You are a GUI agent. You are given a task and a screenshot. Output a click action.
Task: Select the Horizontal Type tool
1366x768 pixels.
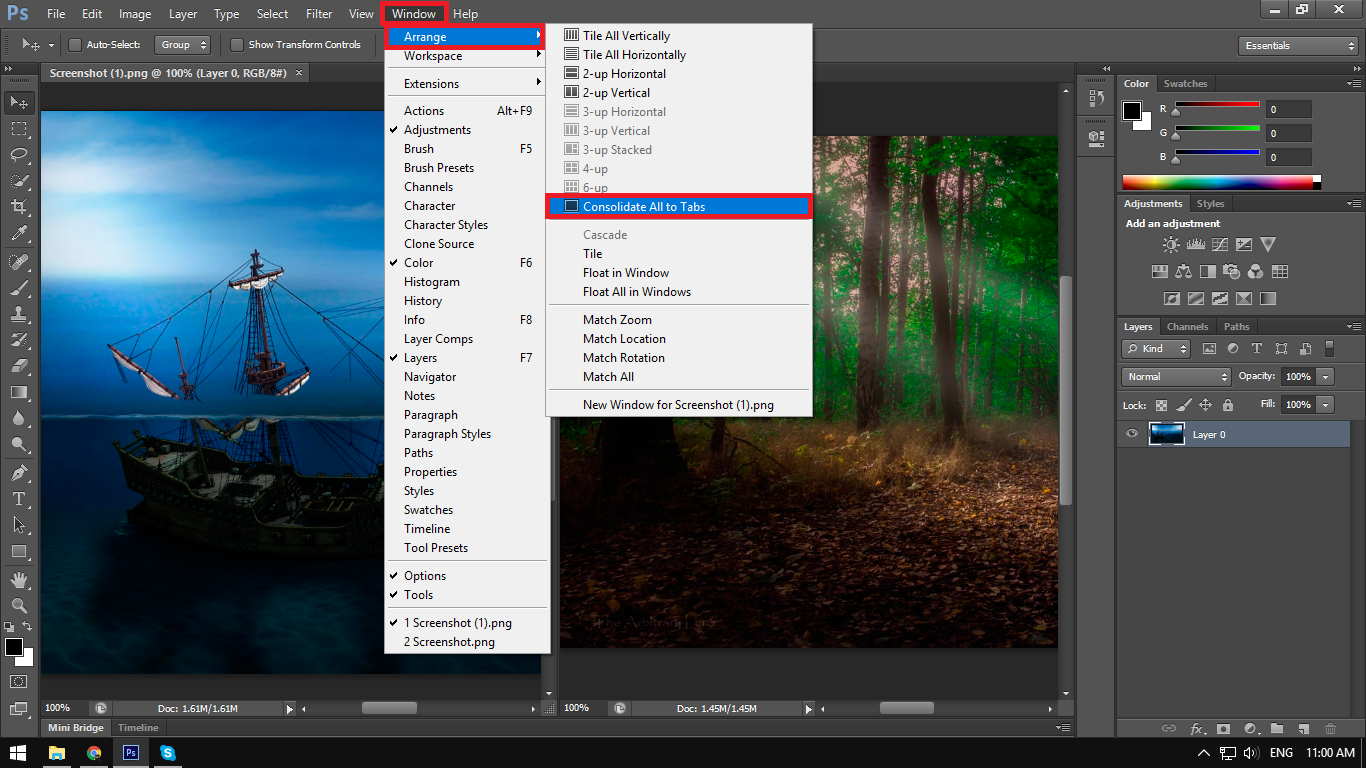(x=19, y=499)
